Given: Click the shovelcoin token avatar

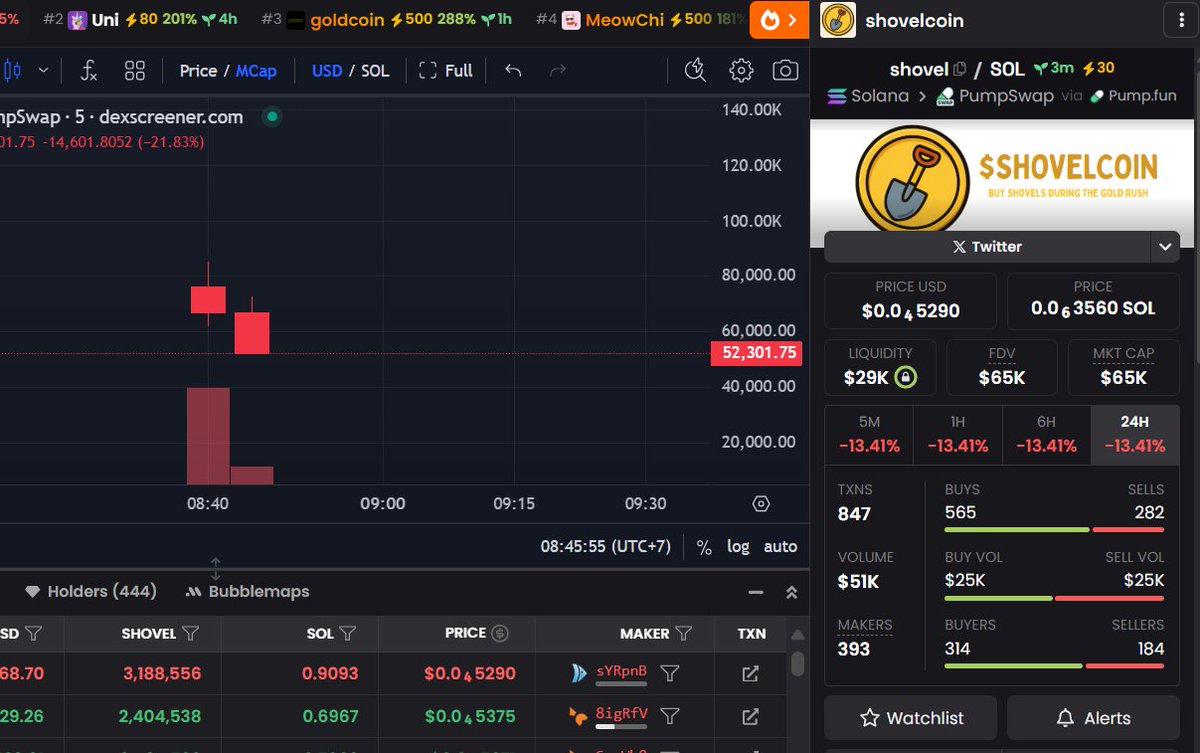Looking at the screenshot, I should click(838, 20).
